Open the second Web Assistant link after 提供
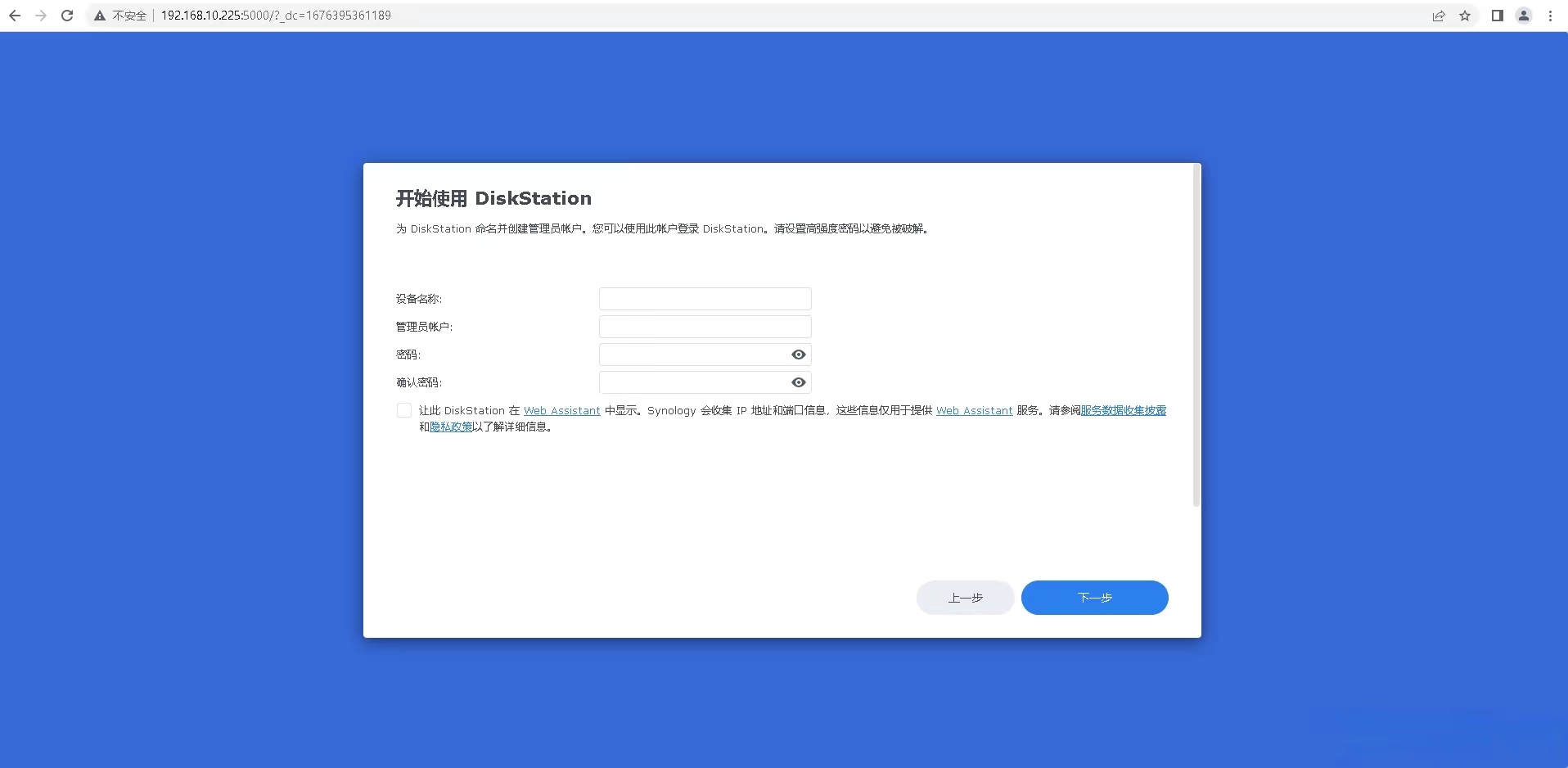The height and width of the screenshot is (768, 1568). (975, 411)
